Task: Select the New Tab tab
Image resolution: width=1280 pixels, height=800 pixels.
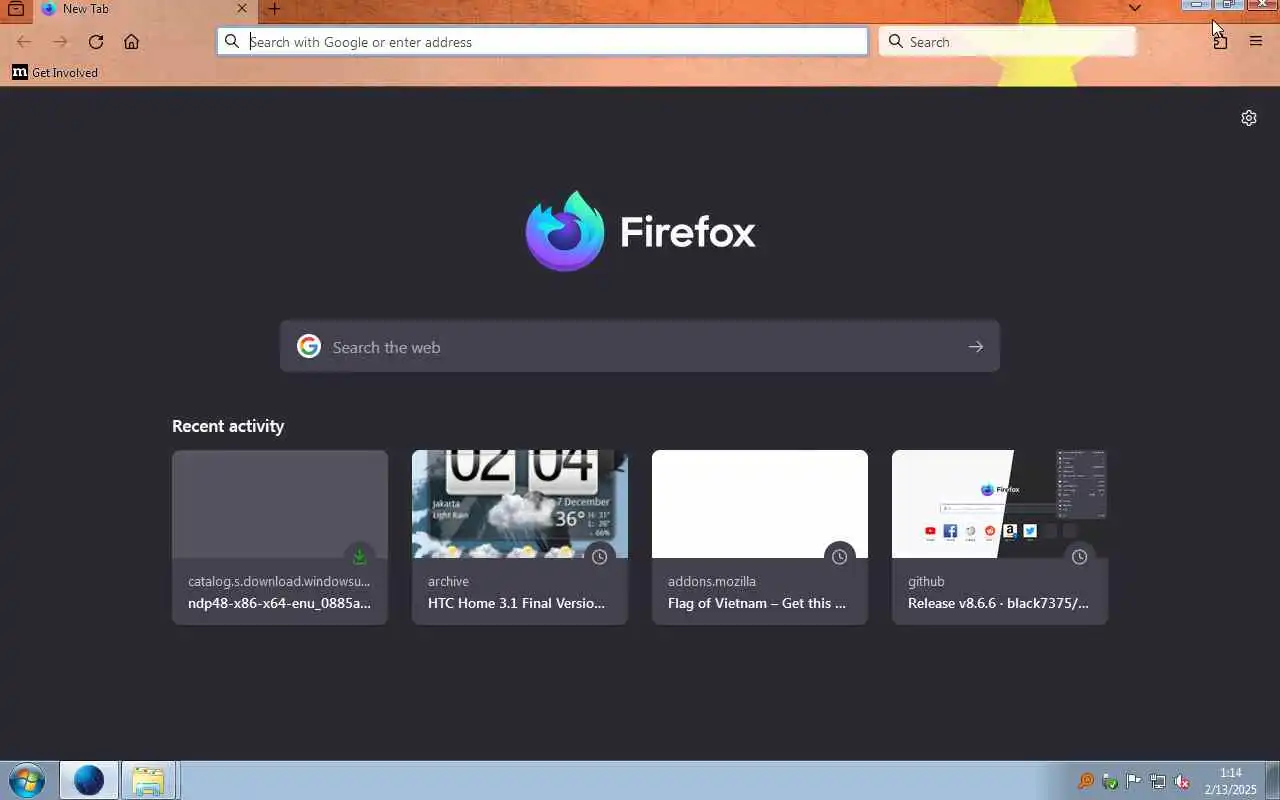Action: pyautogui.click(x=144, y=9)
